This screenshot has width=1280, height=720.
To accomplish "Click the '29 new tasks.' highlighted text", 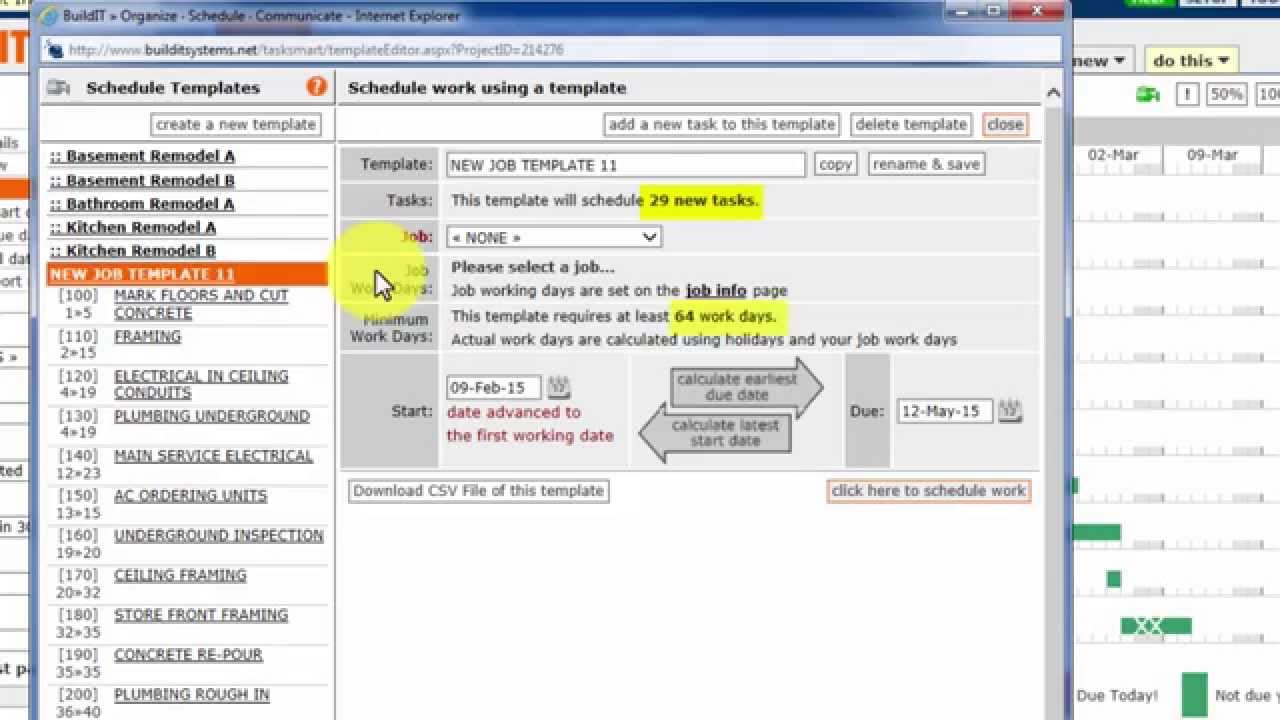I will click(x=704, y=200).
